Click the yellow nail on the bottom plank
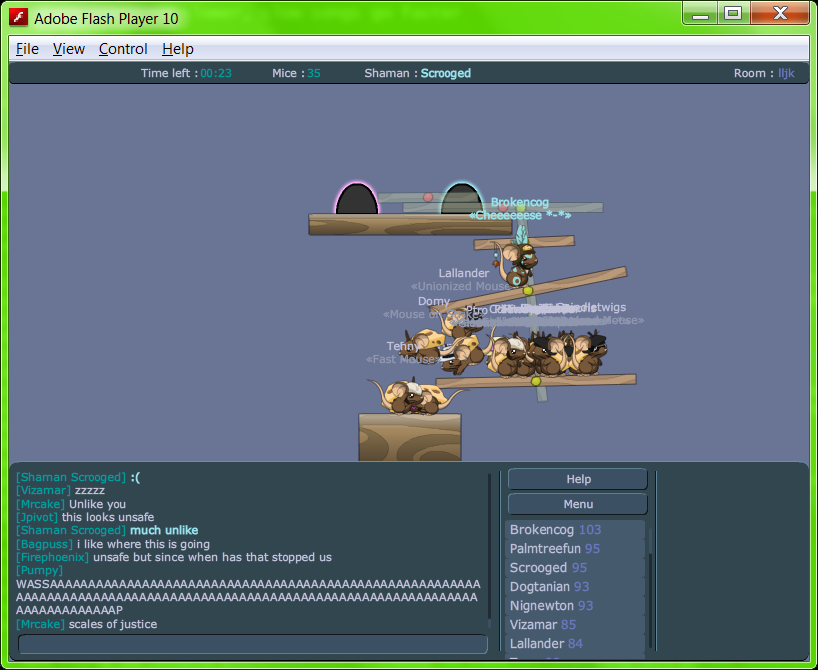This screenshot has width=818, height=670. click(536, 381)
